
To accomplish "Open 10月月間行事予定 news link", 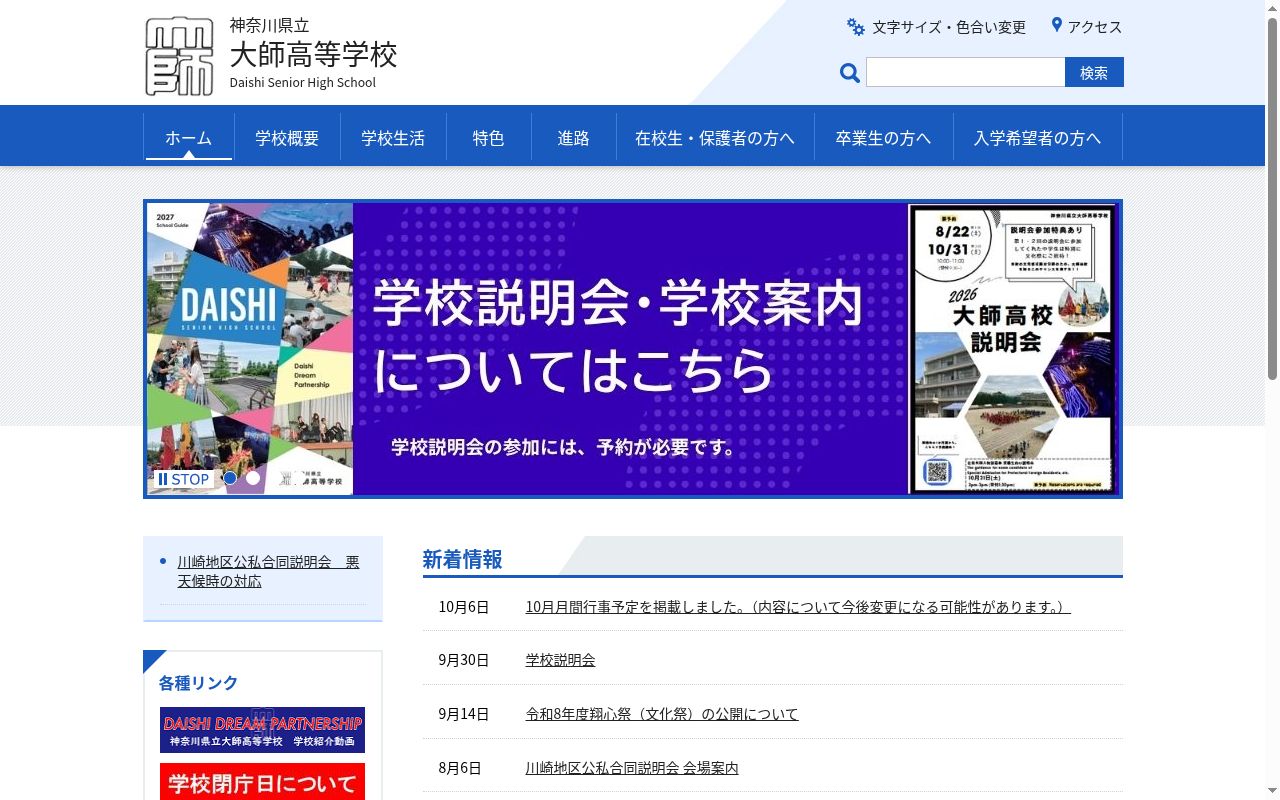I will pyautogui.click(x=798, y=607).
